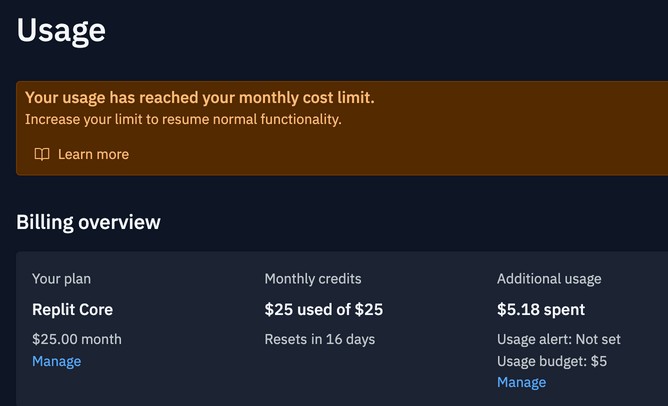
Task: Select the Usage page heading
Action: 61,31
